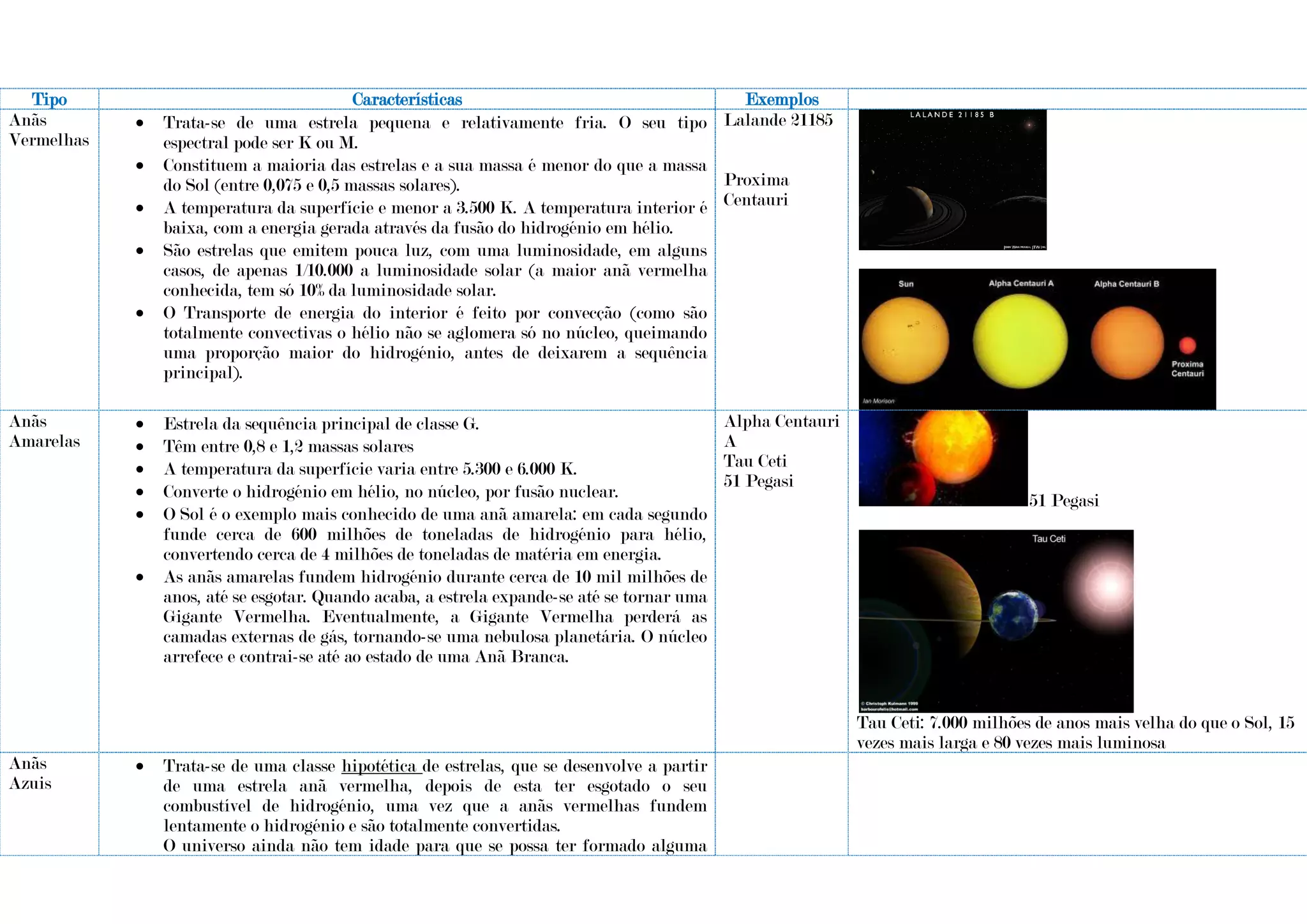Click the Sun and Alpha Centauri comparison image
The width and height of the screenshot is (1307, 924).
point(1036,339)
